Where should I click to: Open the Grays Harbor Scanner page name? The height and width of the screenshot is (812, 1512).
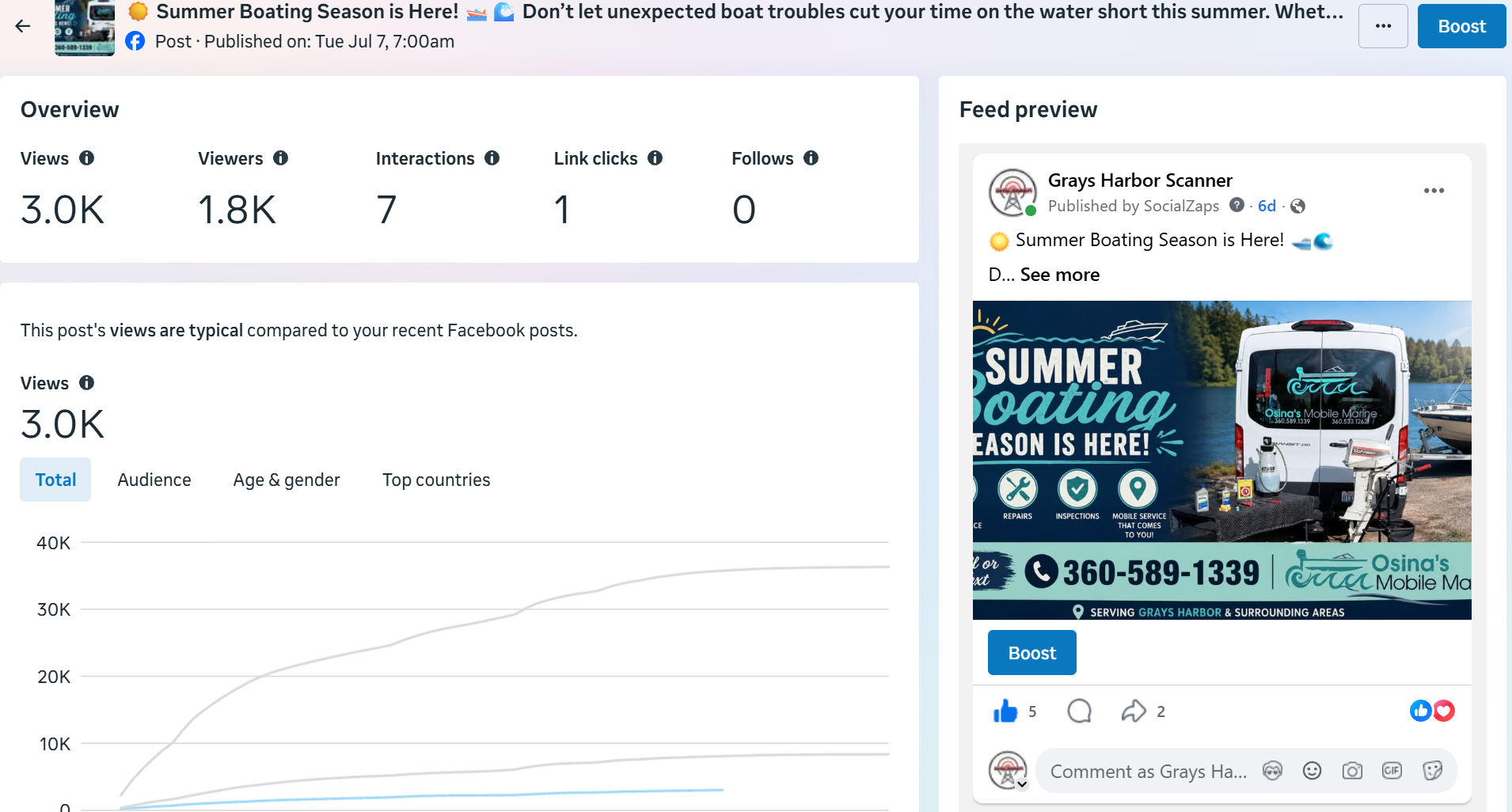click(1140, 180)
